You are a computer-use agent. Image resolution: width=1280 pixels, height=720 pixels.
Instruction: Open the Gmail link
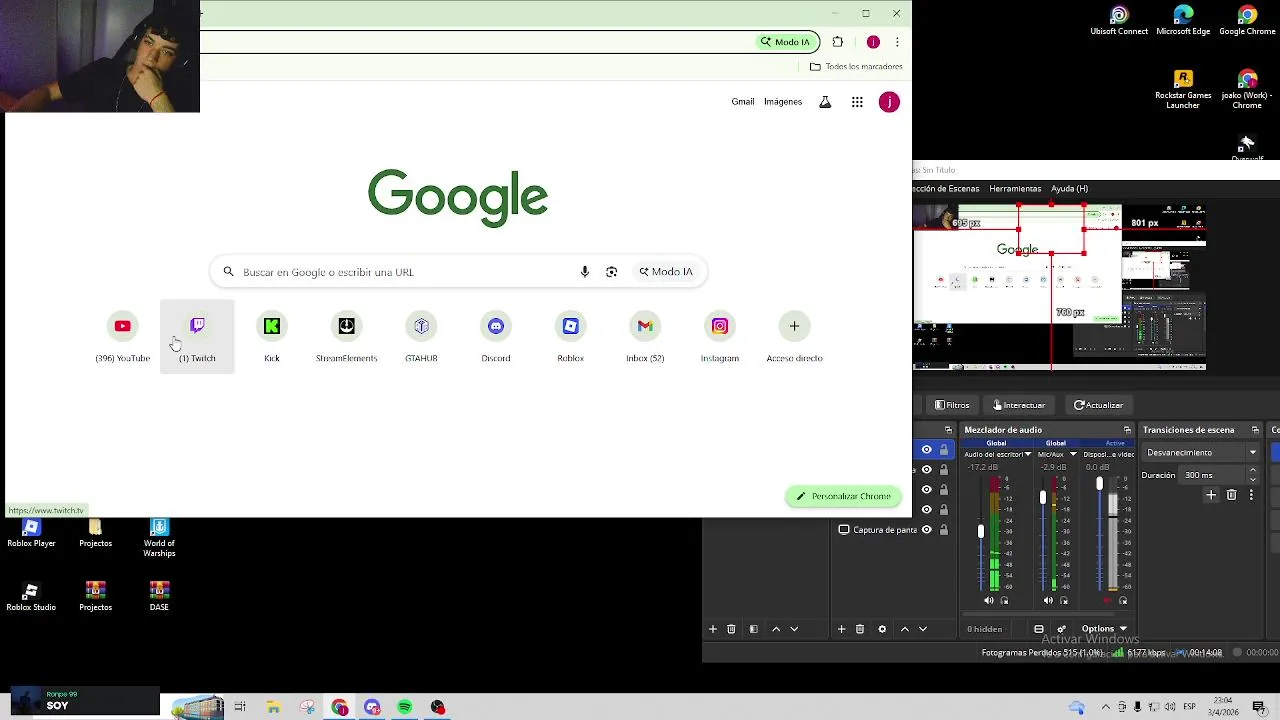[742, 102]
